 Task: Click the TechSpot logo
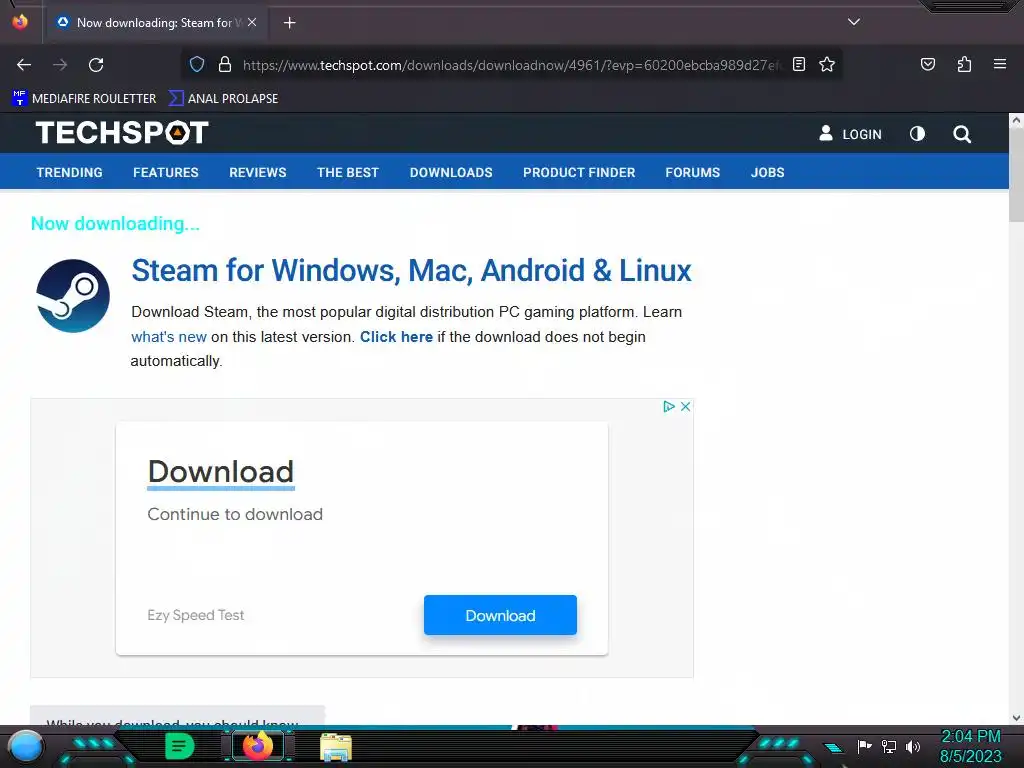click(x=122, y=133)
